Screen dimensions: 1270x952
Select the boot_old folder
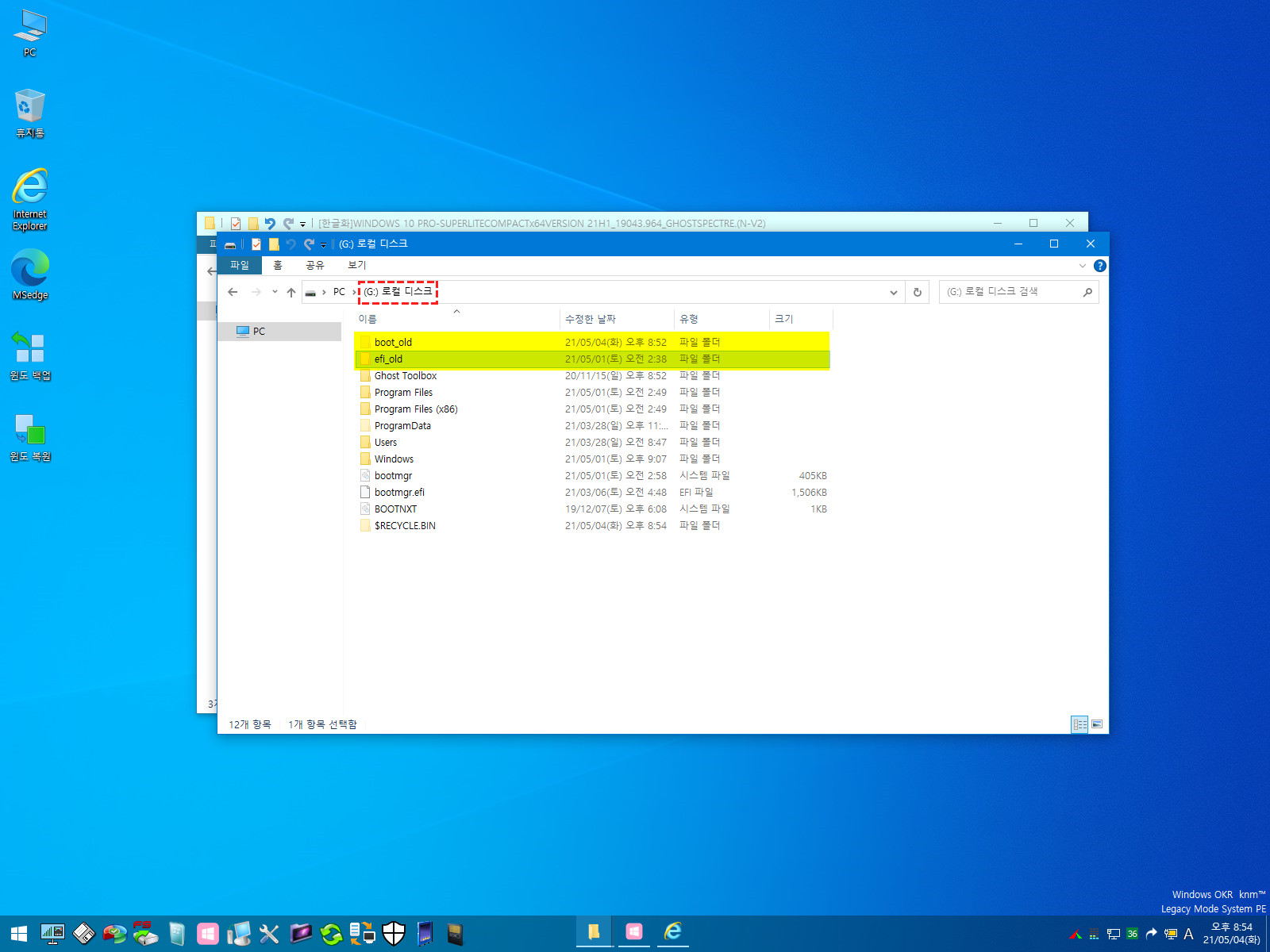(592, 343)
